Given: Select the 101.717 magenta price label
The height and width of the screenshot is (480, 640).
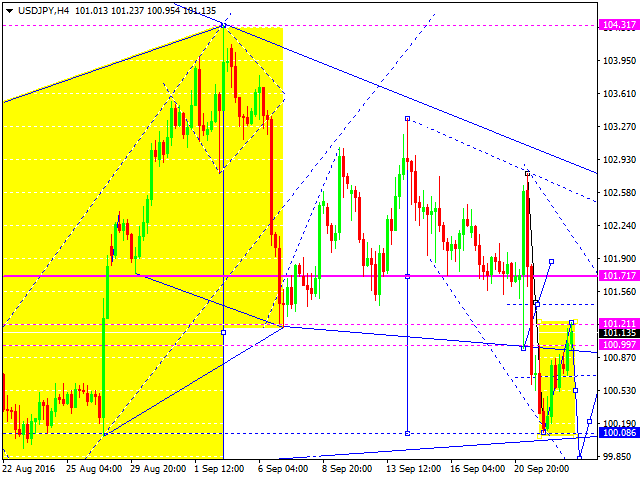Looking at the screenshot, I should tap(619, 276).
